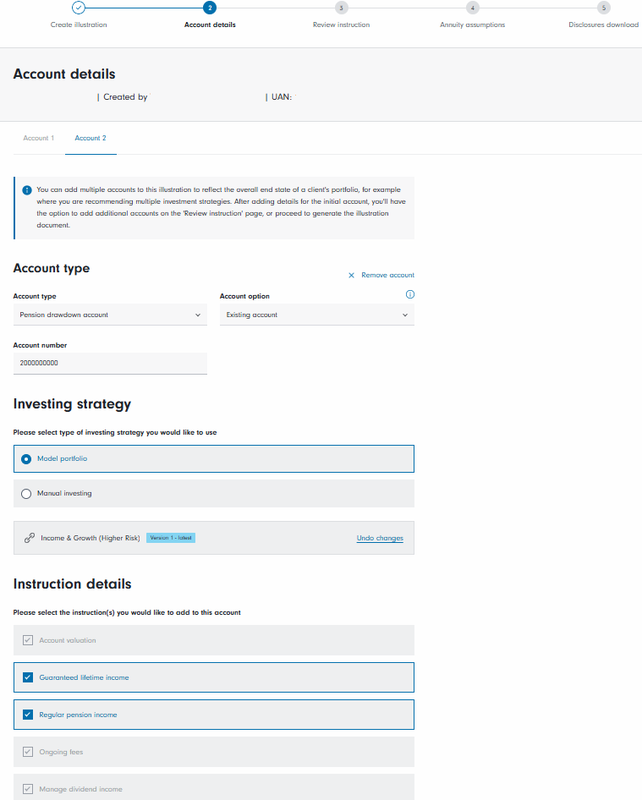
Task: Select the Account 2 tab
Action: click(90, 138)
